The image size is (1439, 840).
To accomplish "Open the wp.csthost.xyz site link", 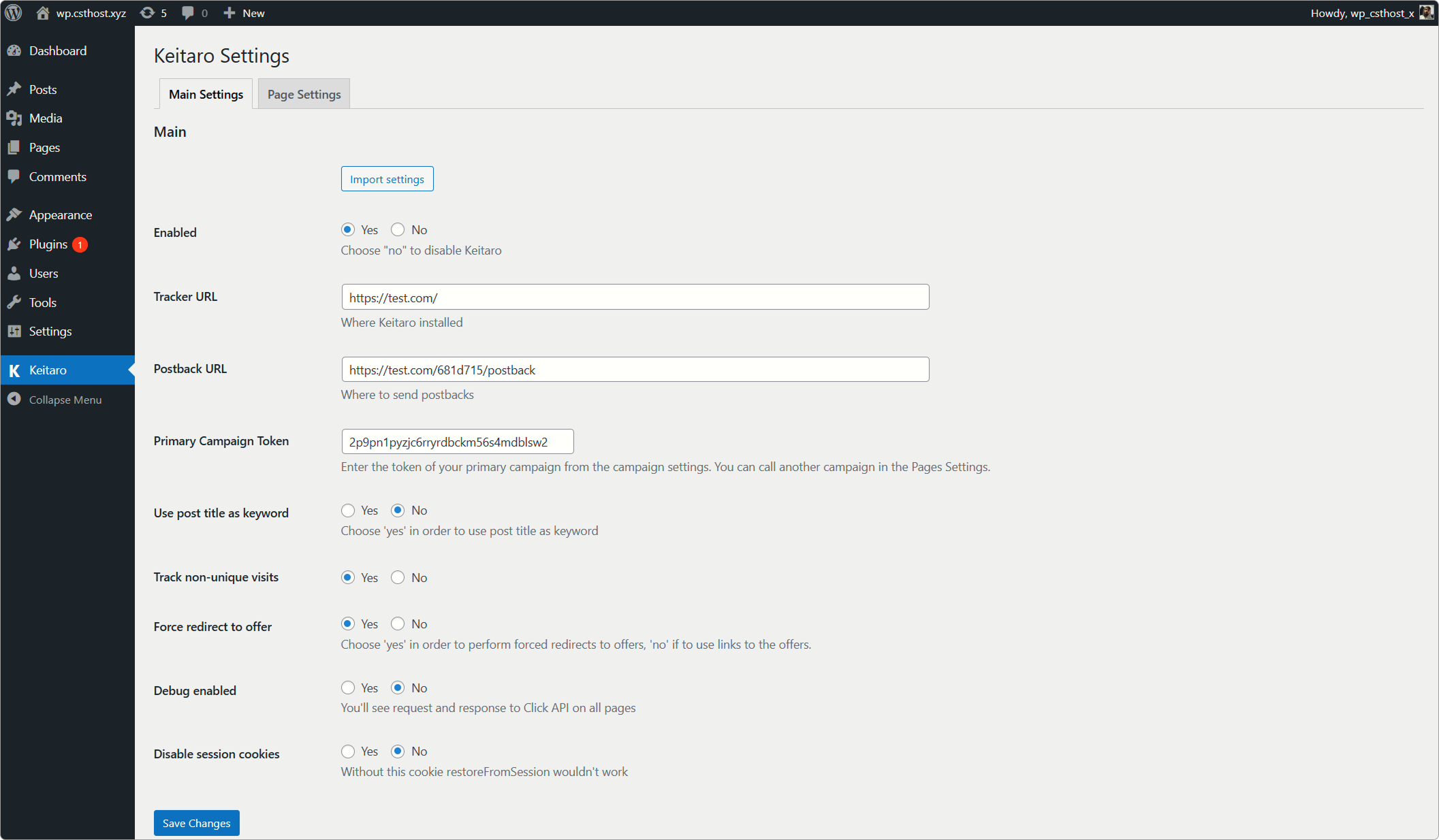I will (91, 13).
